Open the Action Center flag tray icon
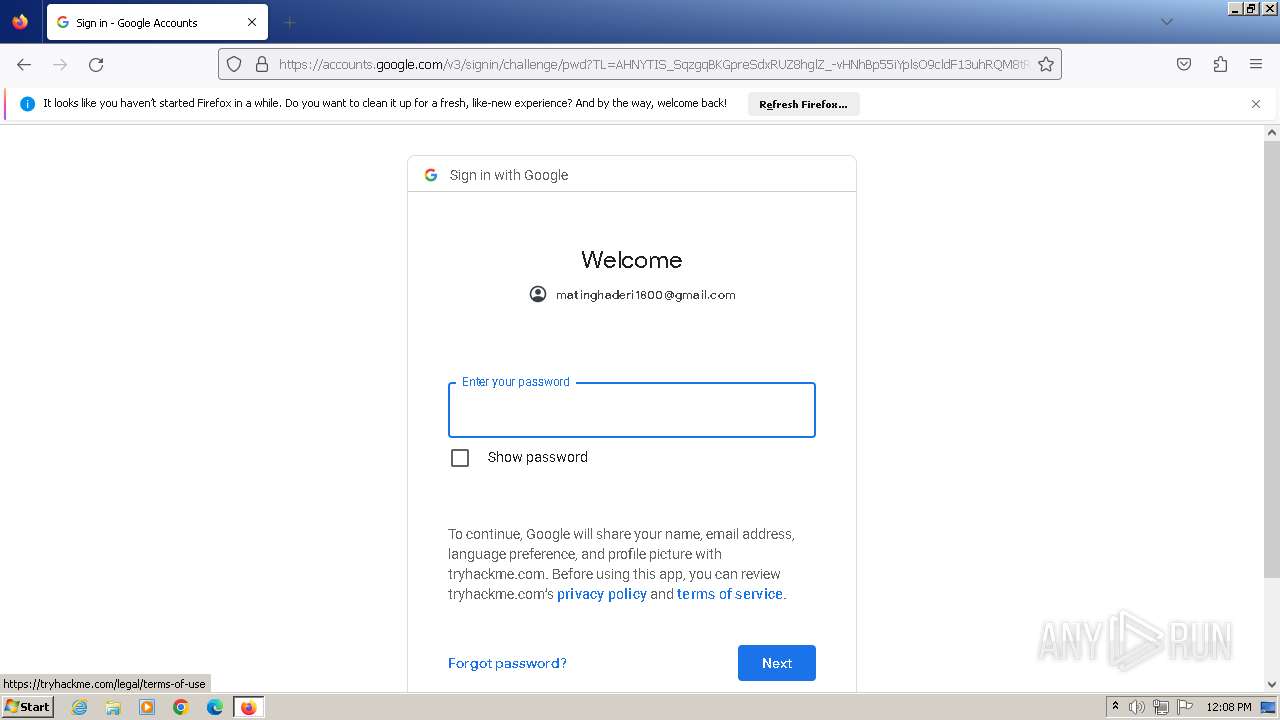 1185,707
